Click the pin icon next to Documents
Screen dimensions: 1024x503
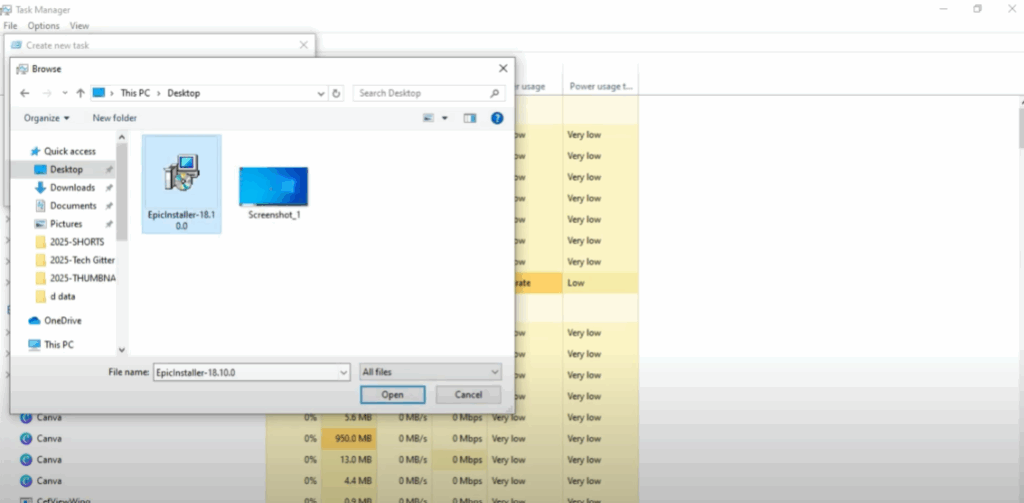[109, 206]
